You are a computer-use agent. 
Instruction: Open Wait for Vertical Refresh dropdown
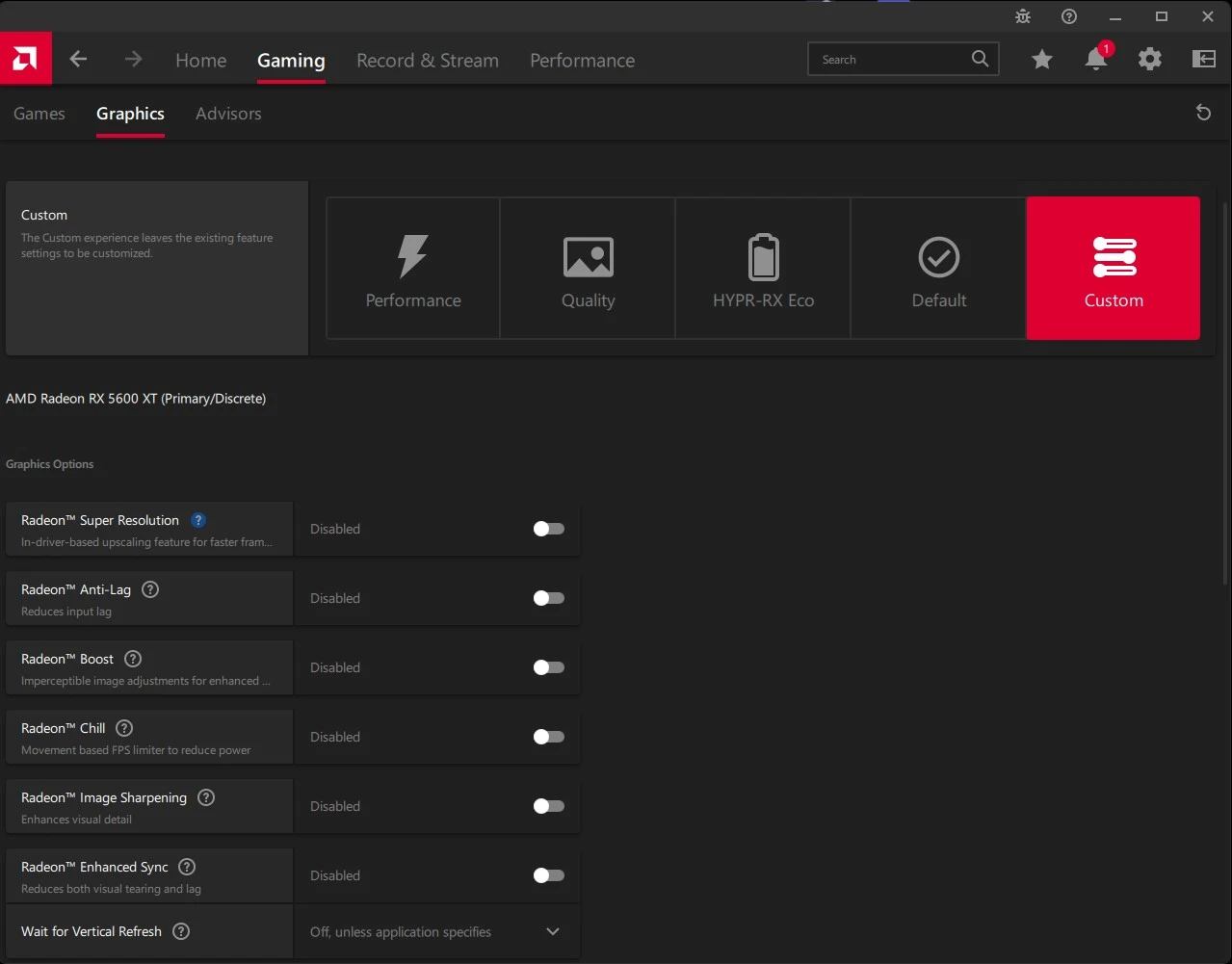point(437,931)
